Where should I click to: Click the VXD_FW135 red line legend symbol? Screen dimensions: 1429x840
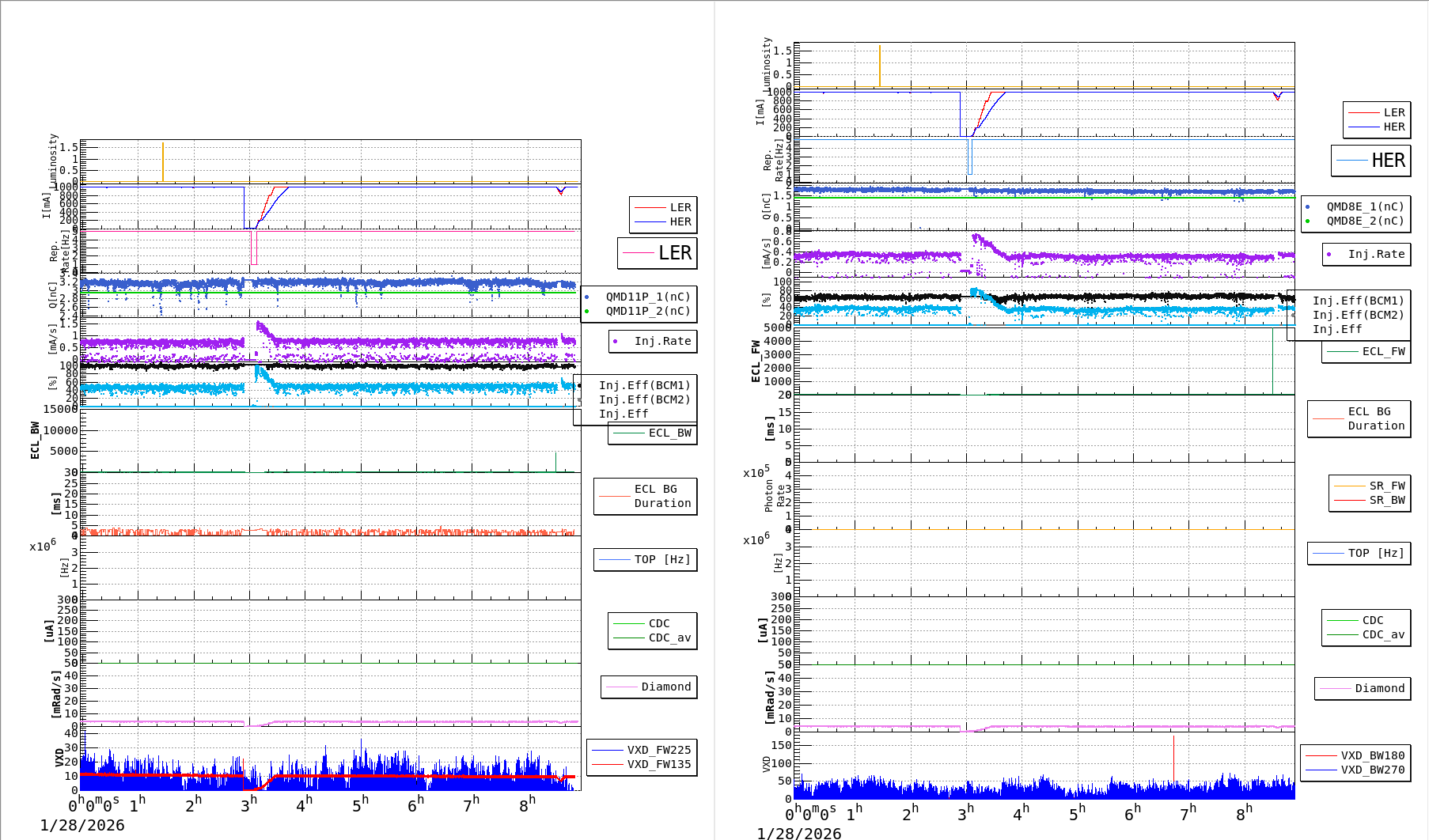coord(608,764)
